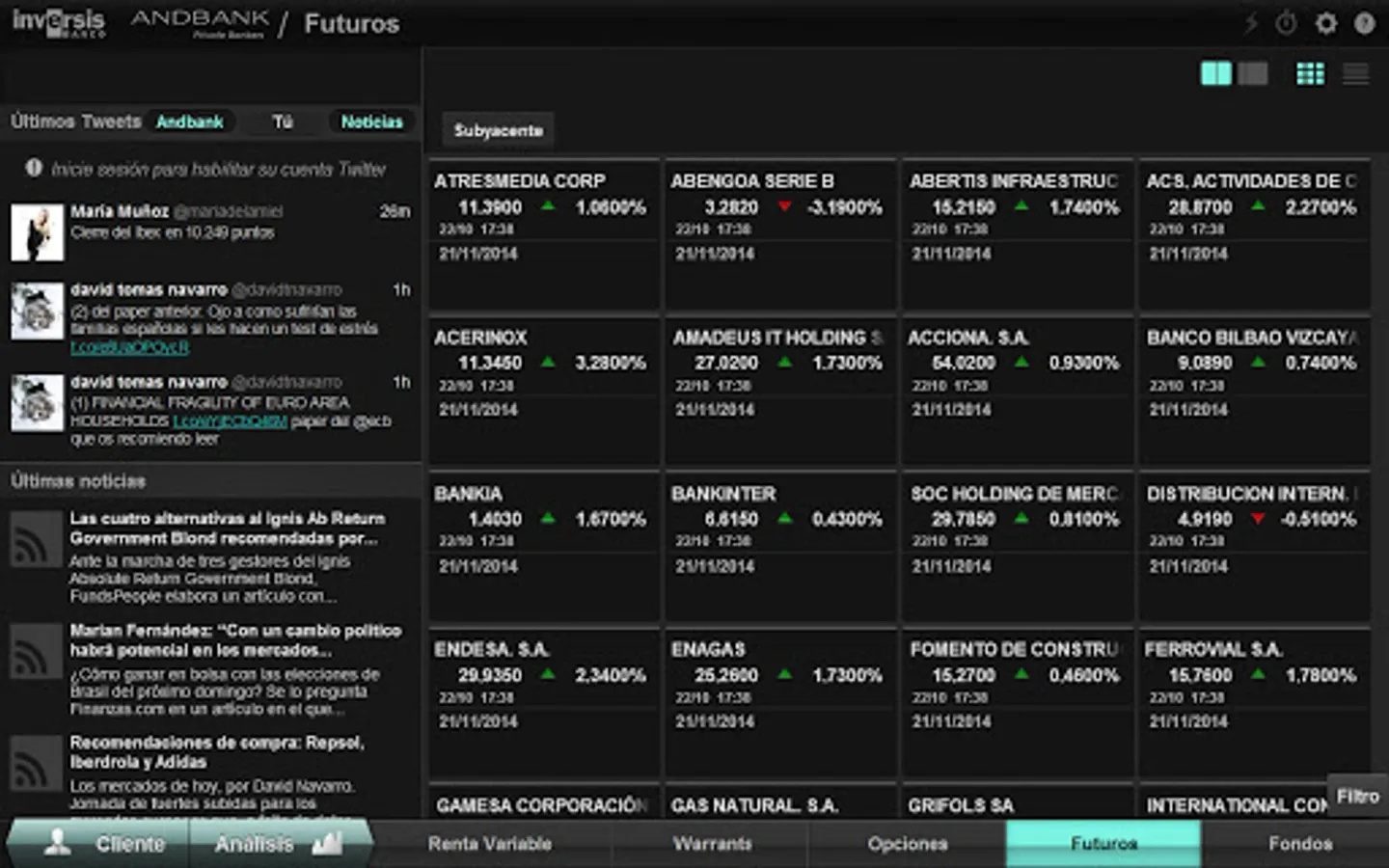1389x868 pixels.
Task: Open BANCO BILBAO VIZCAYA futures tile
Action: [1254, 391]
